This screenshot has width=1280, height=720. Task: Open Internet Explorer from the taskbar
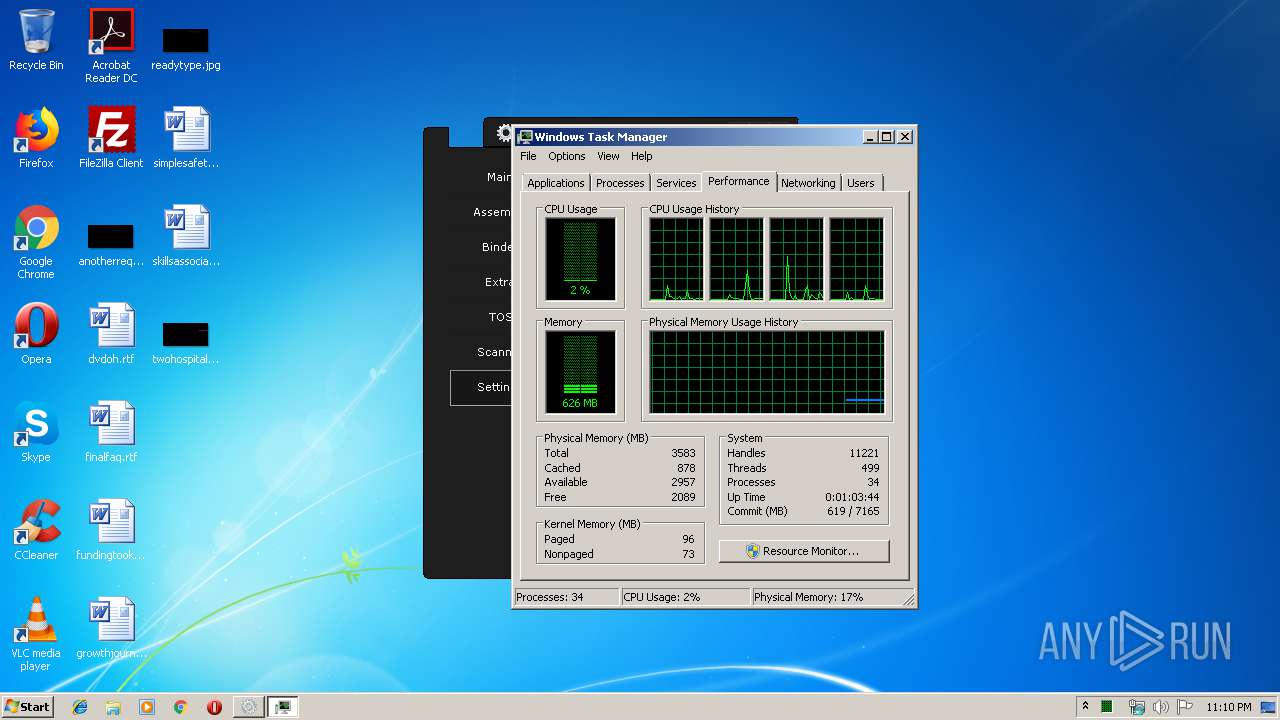[80, 707]
